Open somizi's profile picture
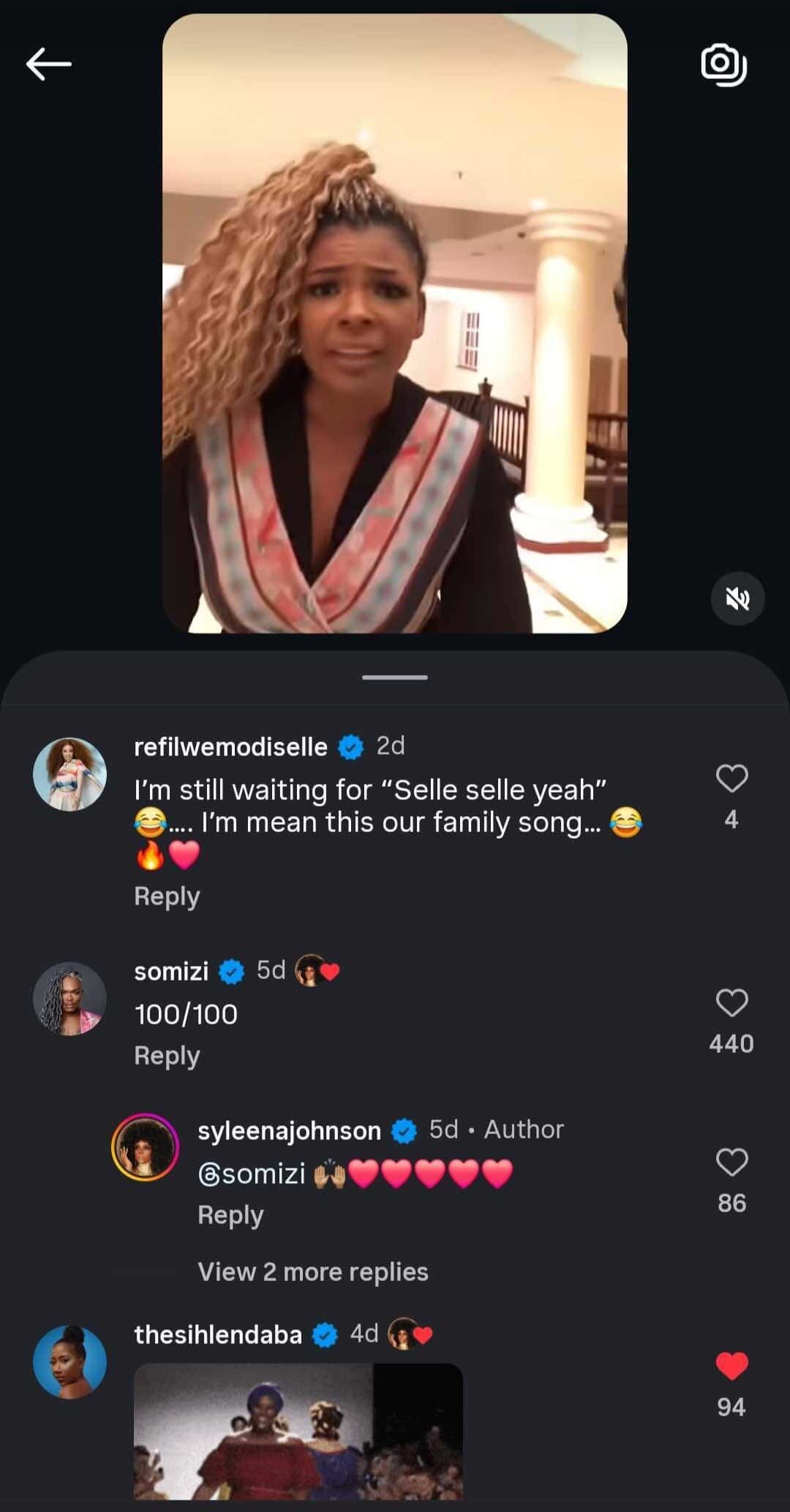Screen dimensions: 790x1512 70,999
